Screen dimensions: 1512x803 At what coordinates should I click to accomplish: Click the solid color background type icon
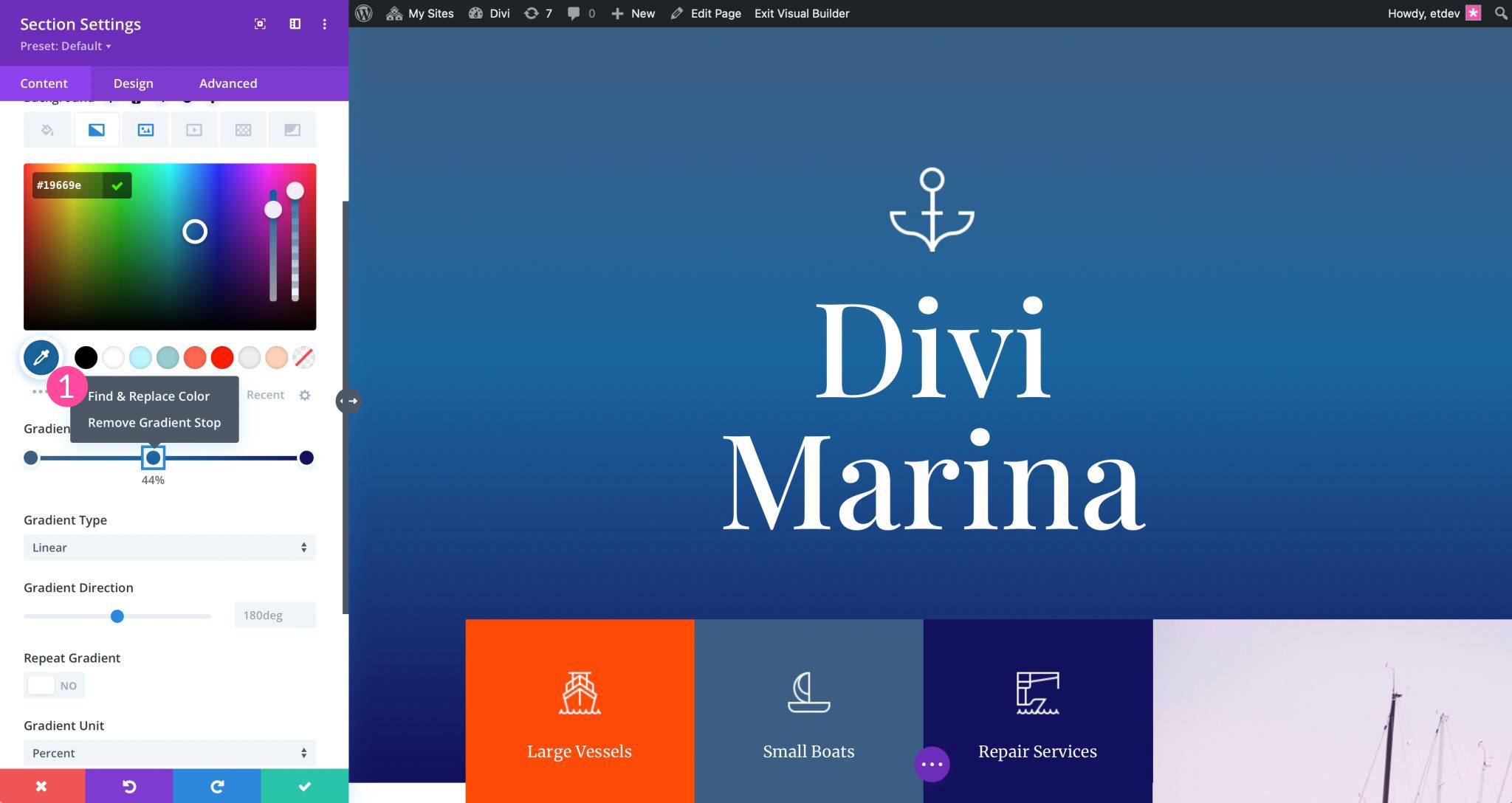(x=47, y=129)
